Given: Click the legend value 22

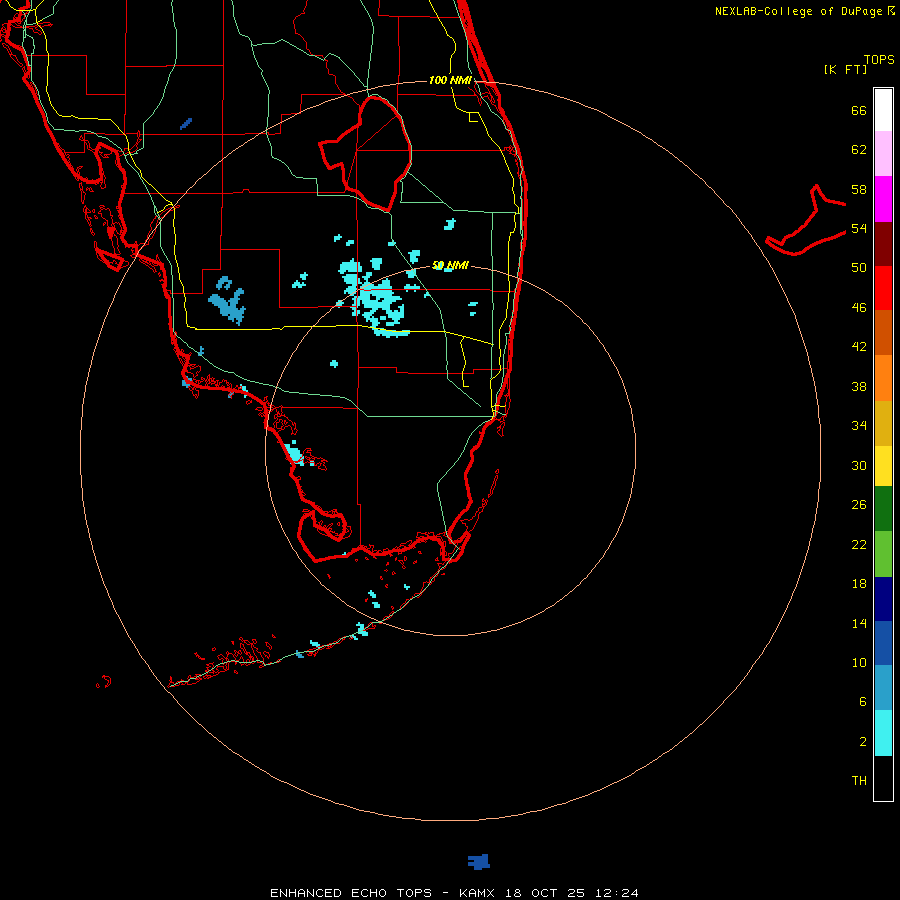Looking at the screenshot, I should pos(859,544).
